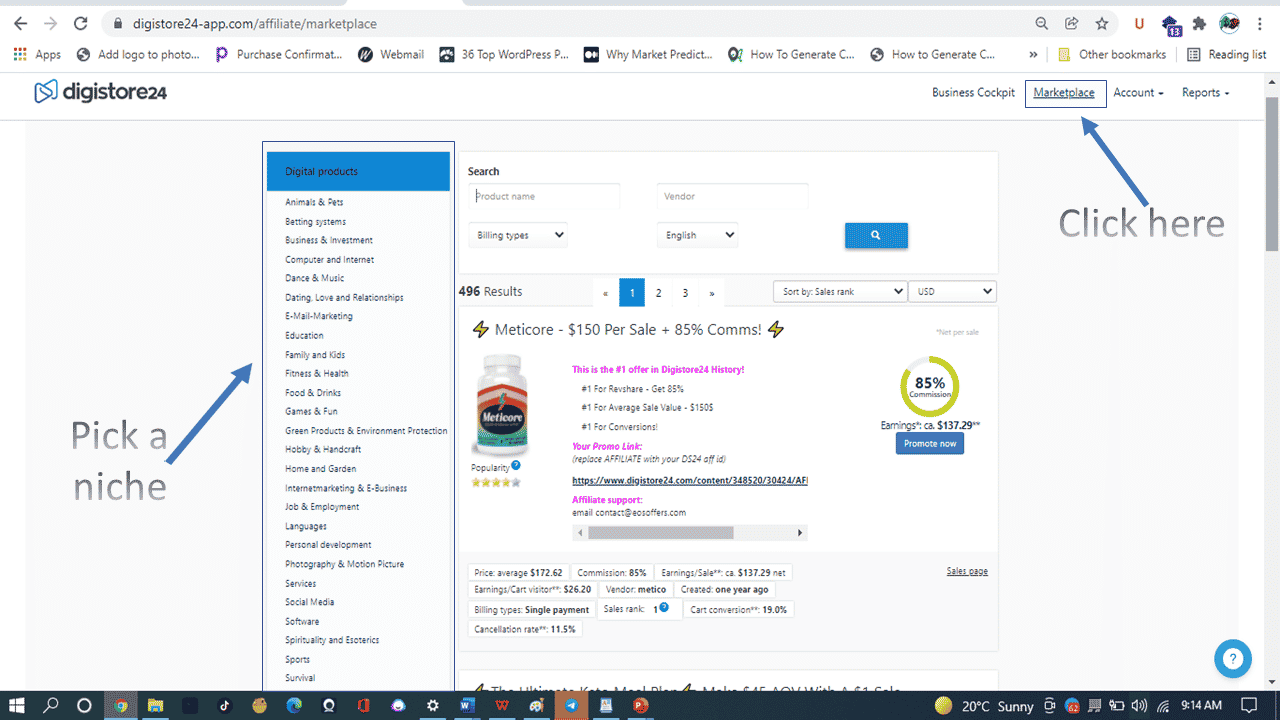Click the Meticore popularity star rating
This screenshot has width=1280, height=720.
pos(496,482)
